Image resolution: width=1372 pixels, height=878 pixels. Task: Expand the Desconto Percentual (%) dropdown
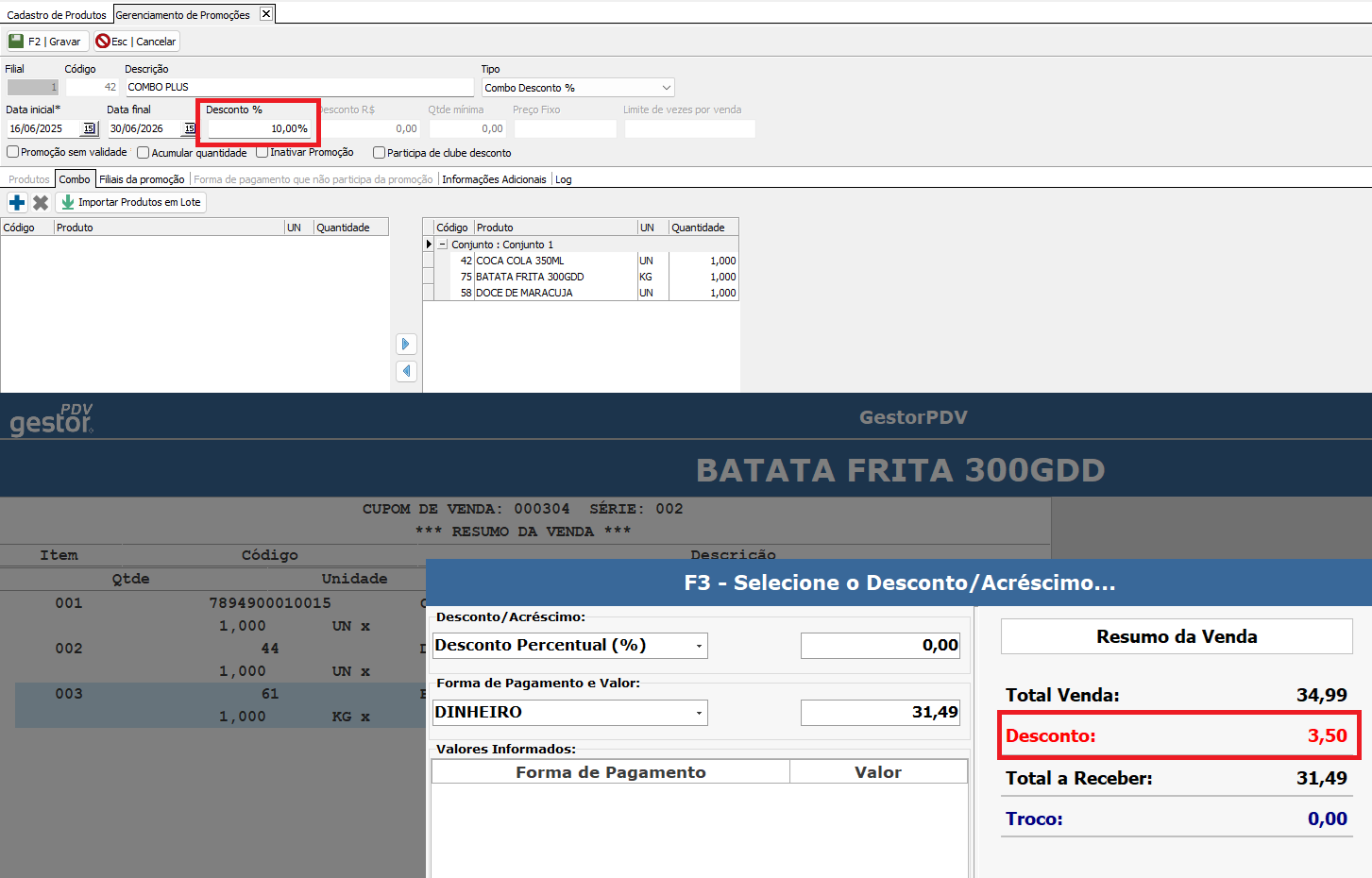pos(699,646)
